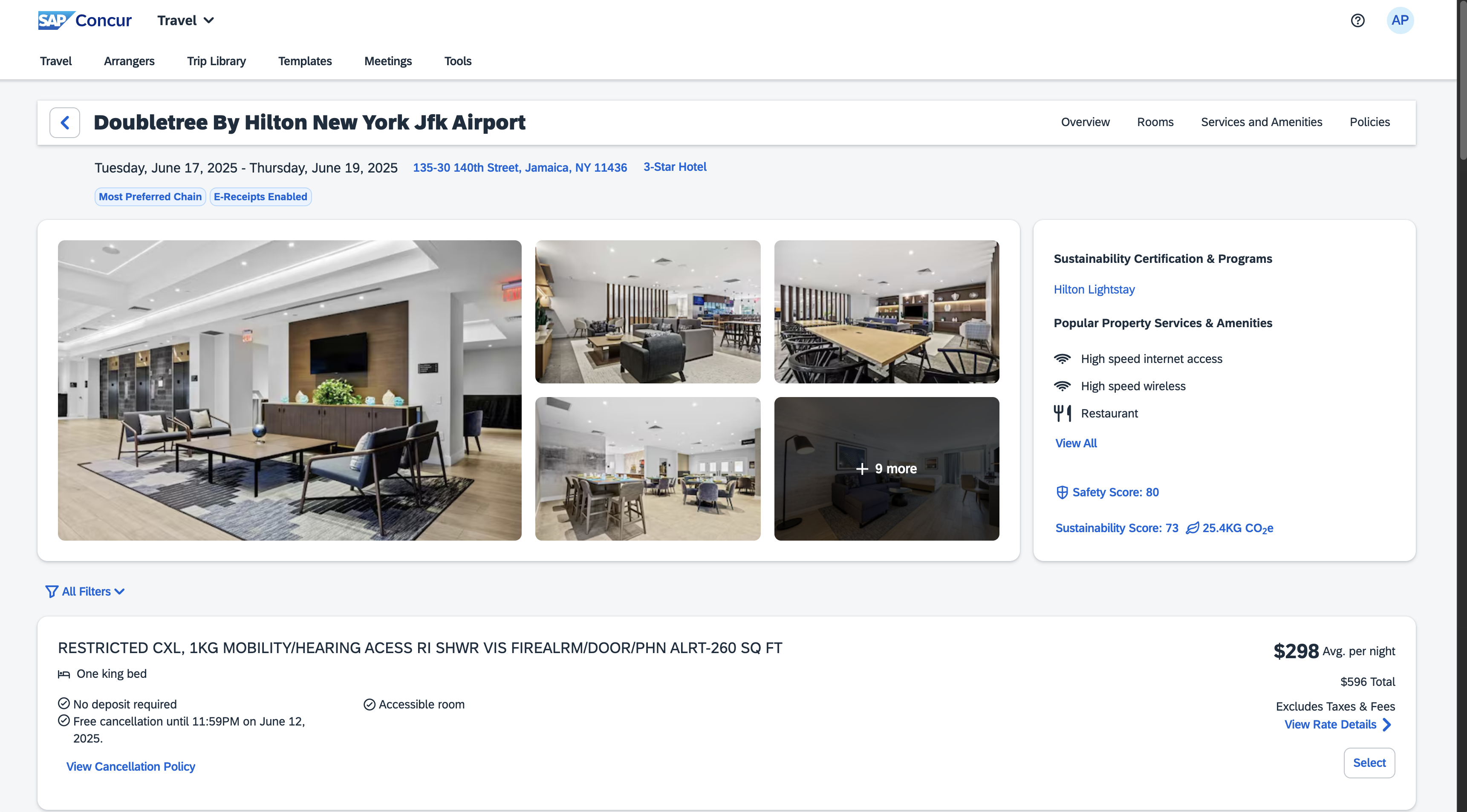Expand the All Filters dropdown

click(x=85, y=592)
